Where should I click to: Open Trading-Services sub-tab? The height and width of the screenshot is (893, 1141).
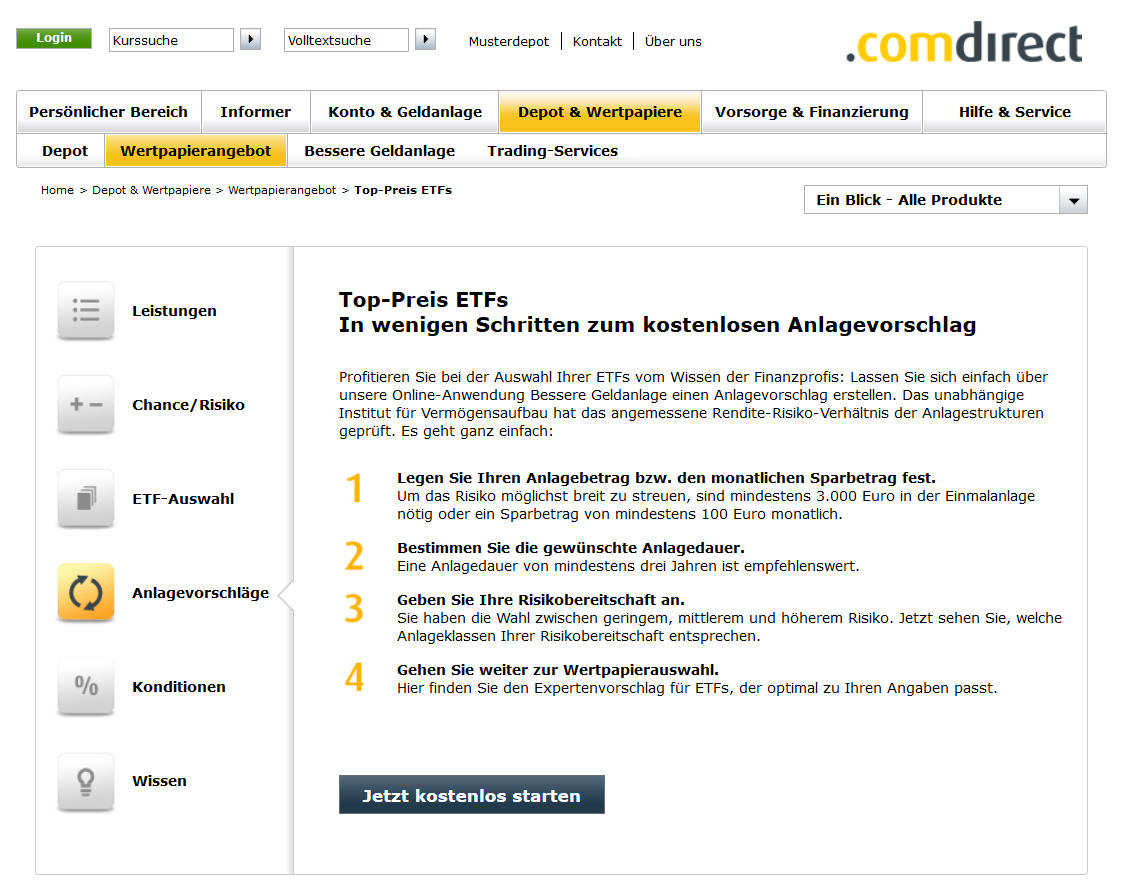tap(552, 151)
